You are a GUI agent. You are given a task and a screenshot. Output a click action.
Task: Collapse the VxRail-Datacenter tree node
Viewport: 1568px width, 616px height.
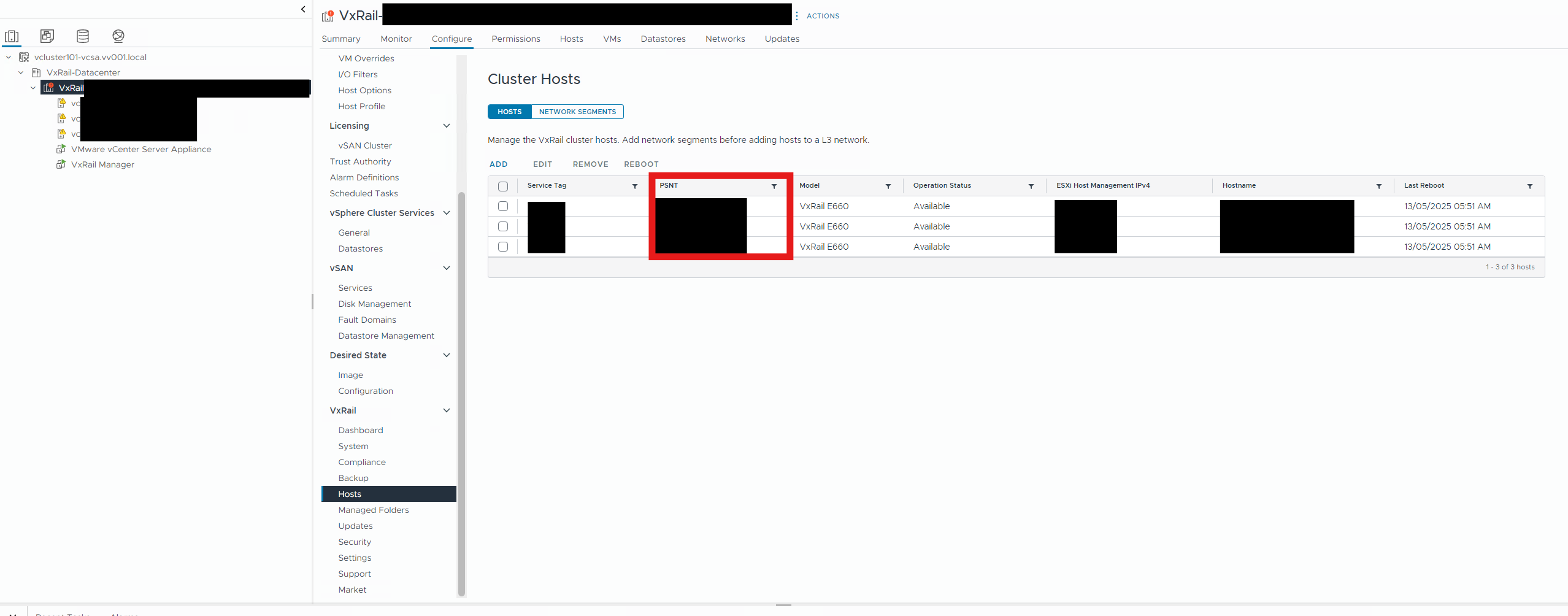(21, 72)
